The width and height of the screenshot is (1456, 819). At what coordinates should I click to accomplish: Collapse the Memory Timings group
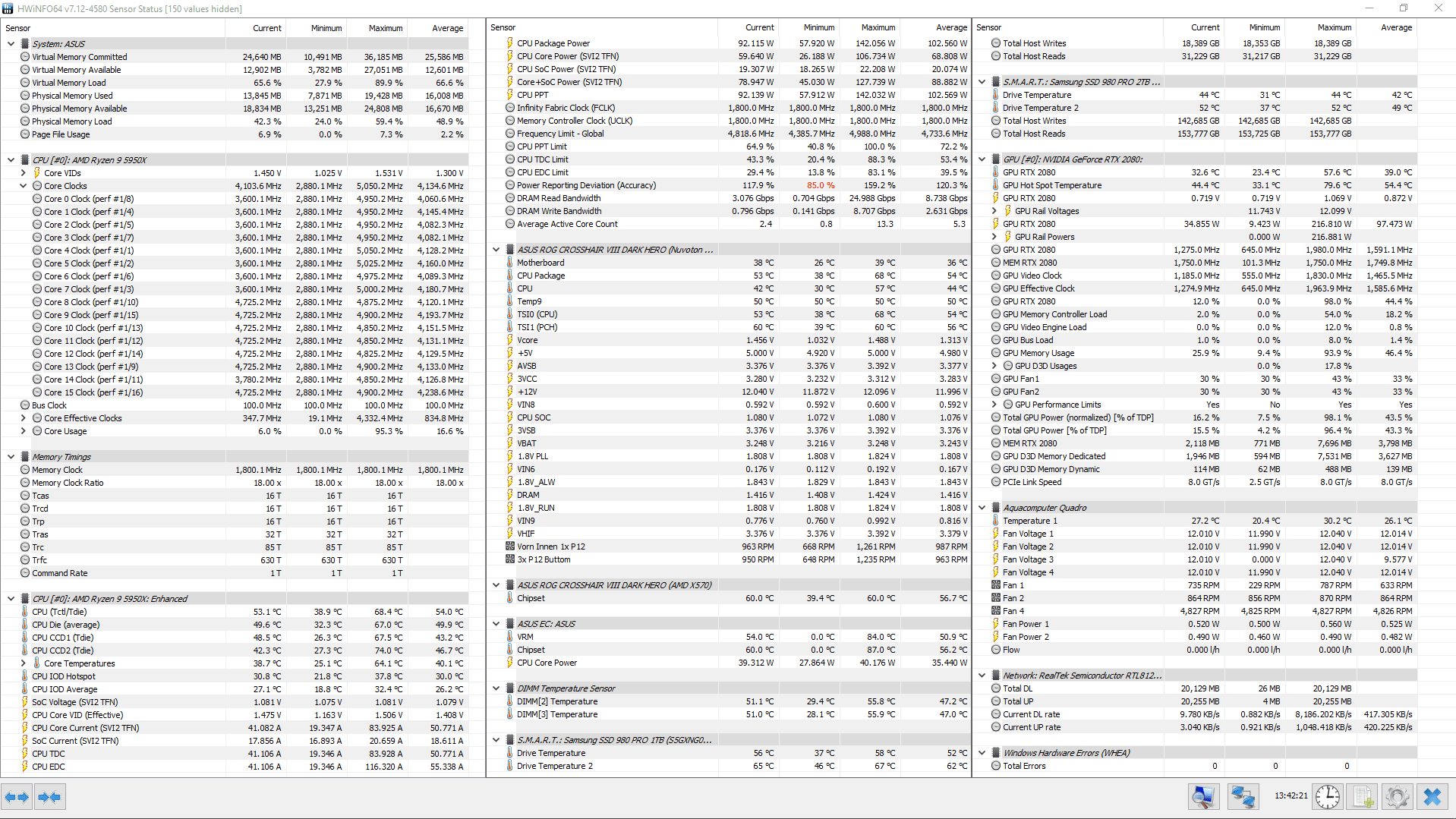(11, 457)
